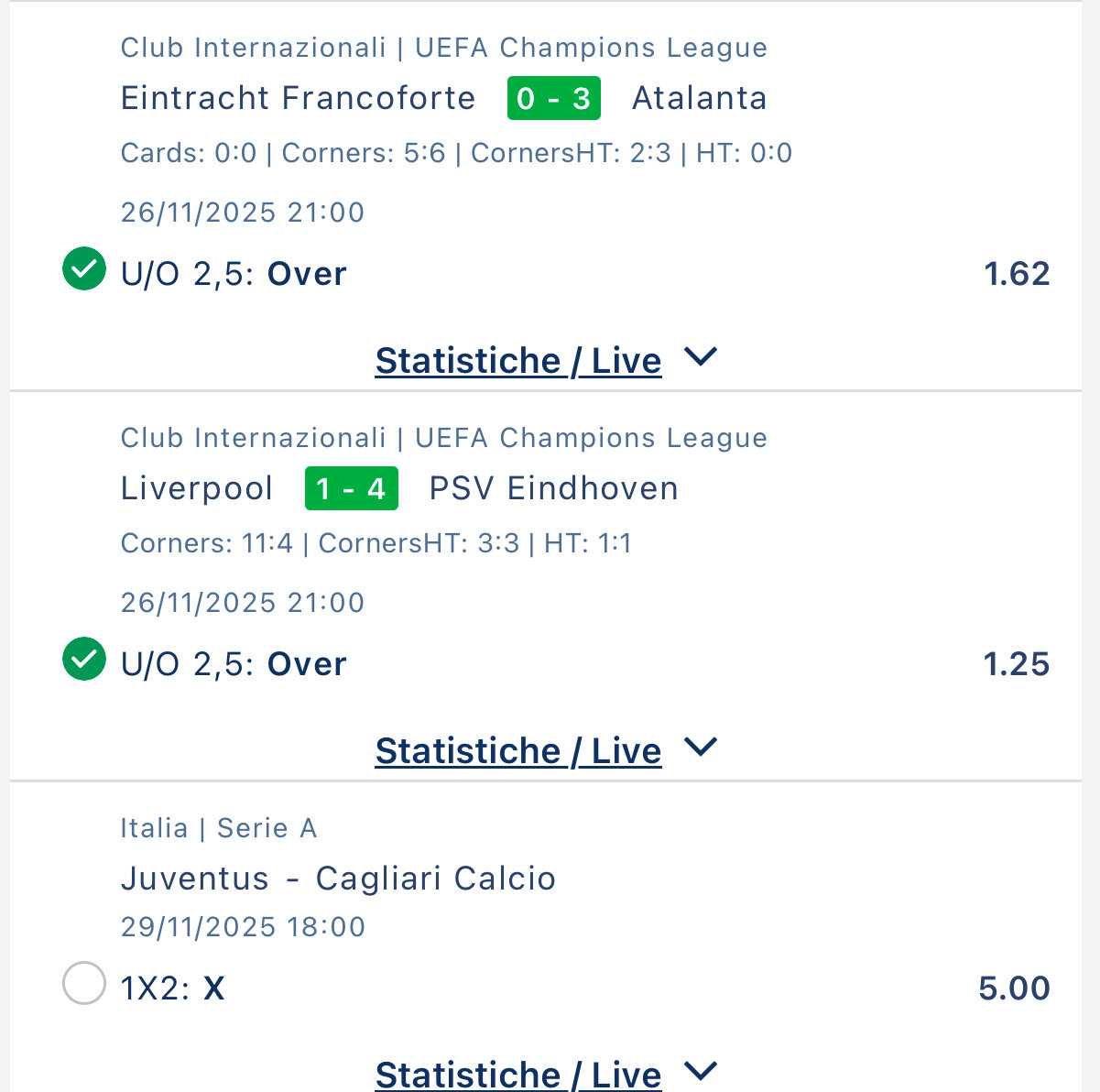Image resolution: width=1100 pixels, height=1092 pixels.
Task: Click green checkmark for Liverpool-PSV bet
Action: (84, 660)
